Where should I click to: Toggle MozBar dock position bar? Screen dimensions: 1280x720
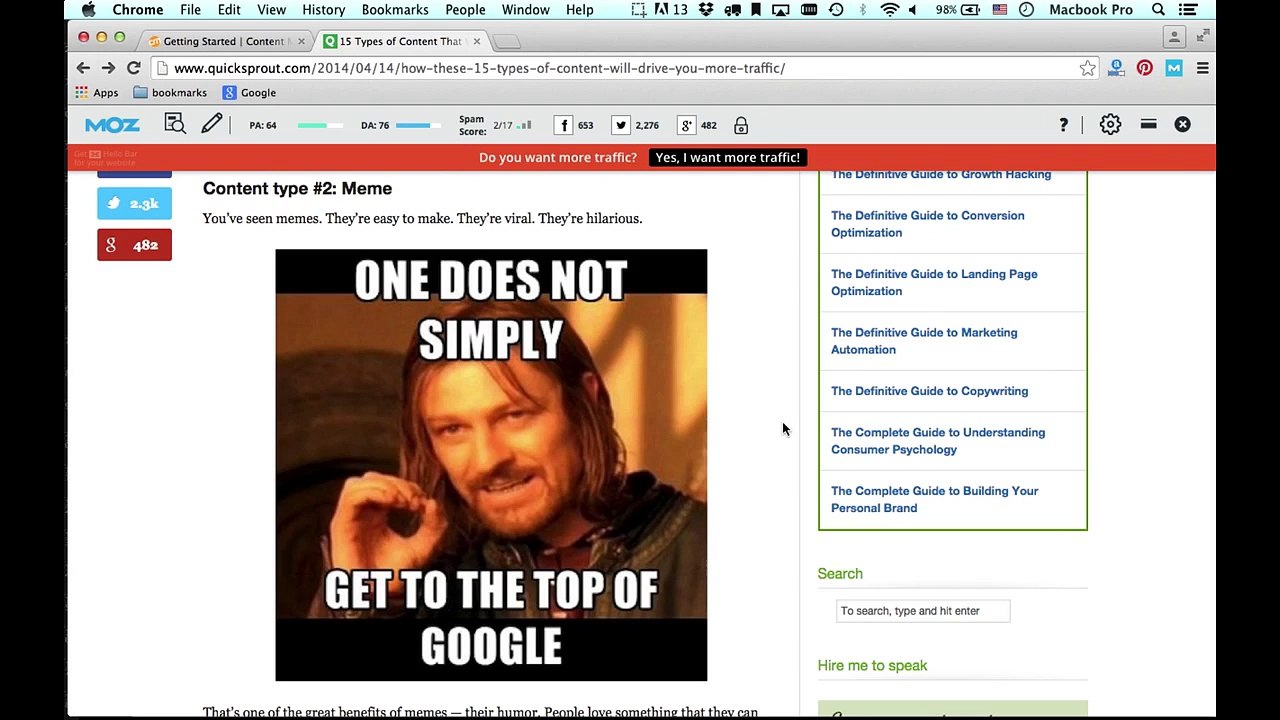[x=1148, y=125]
